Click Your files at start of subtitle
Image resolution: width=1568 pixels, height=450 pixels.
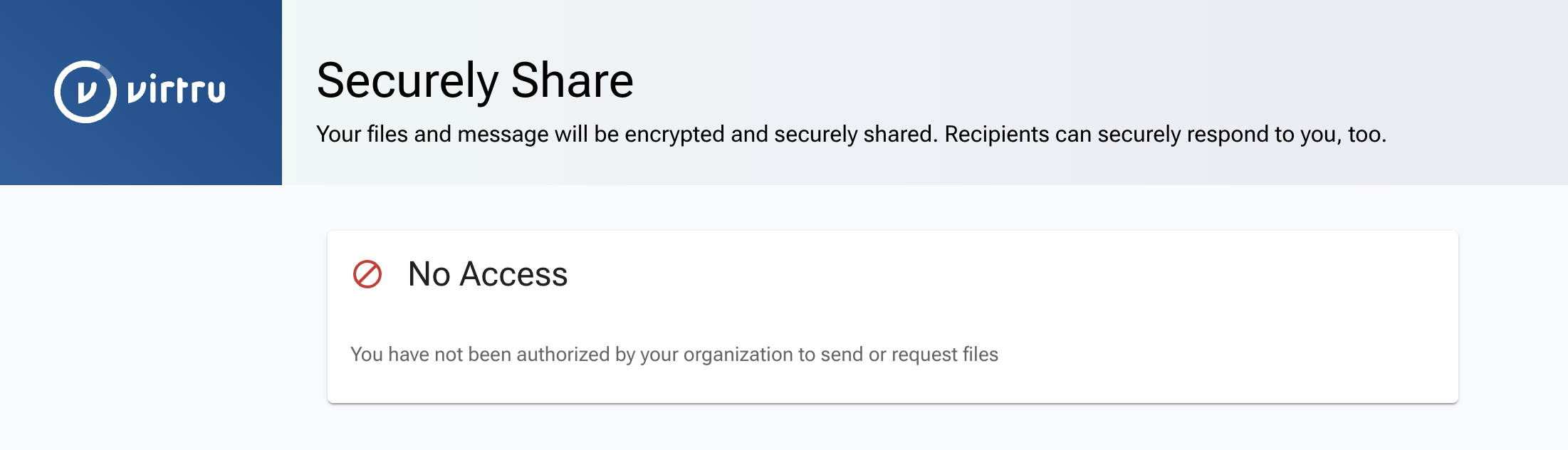coord(362,134)
